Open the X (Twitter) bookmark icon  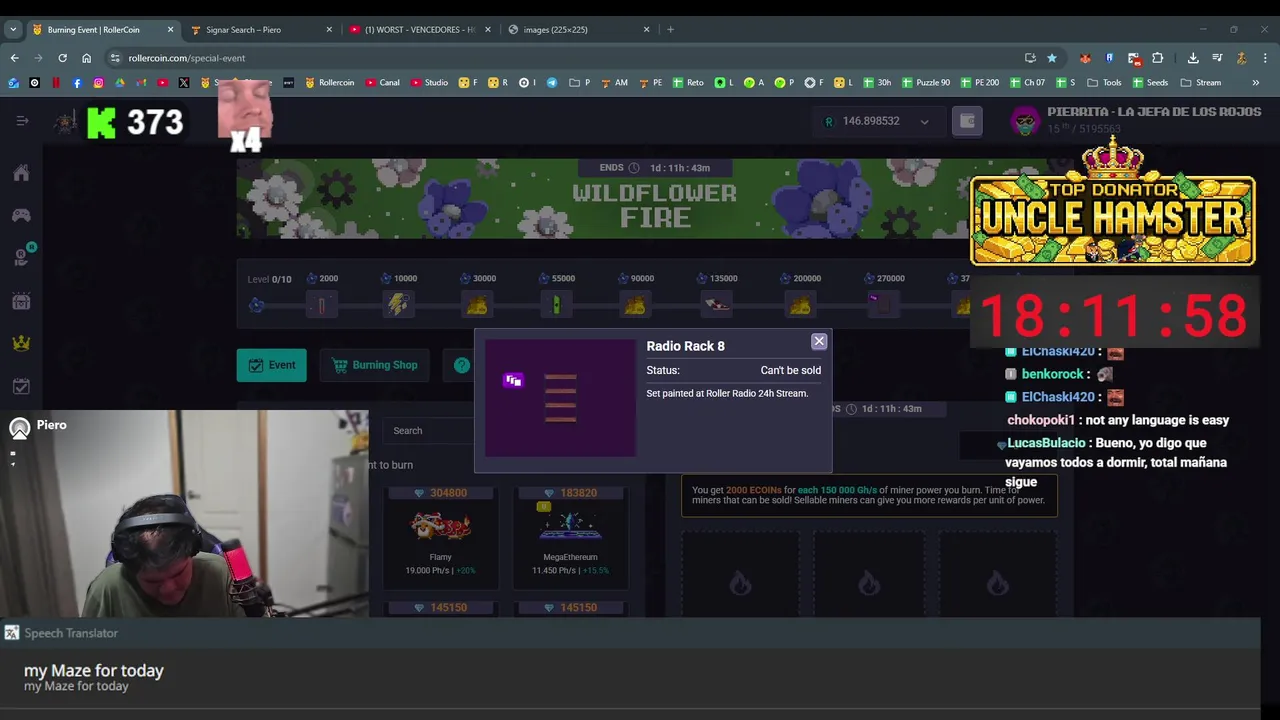pos(184,82)
